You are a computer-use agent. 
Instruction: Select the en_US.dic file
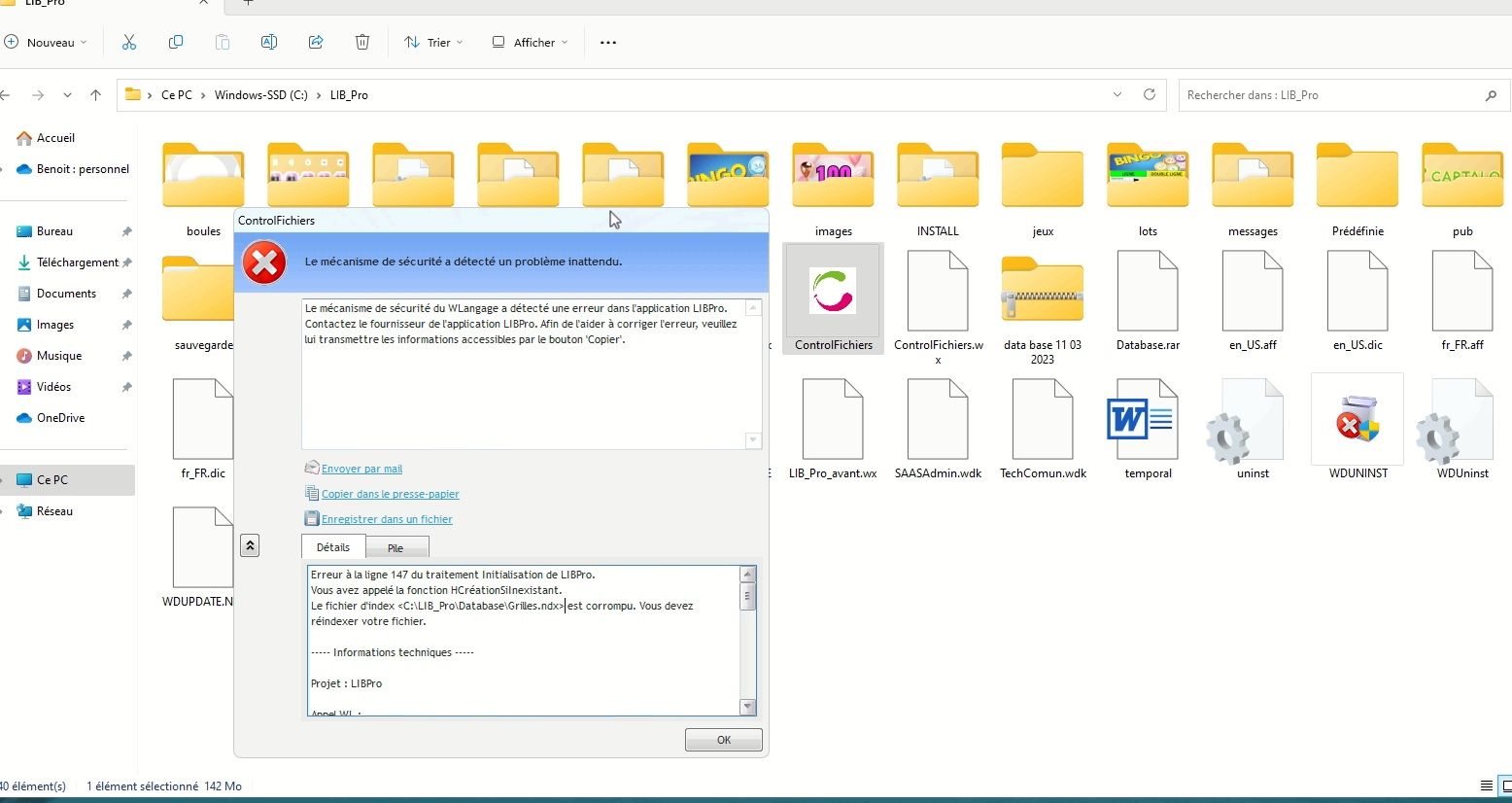[1357, 300]
